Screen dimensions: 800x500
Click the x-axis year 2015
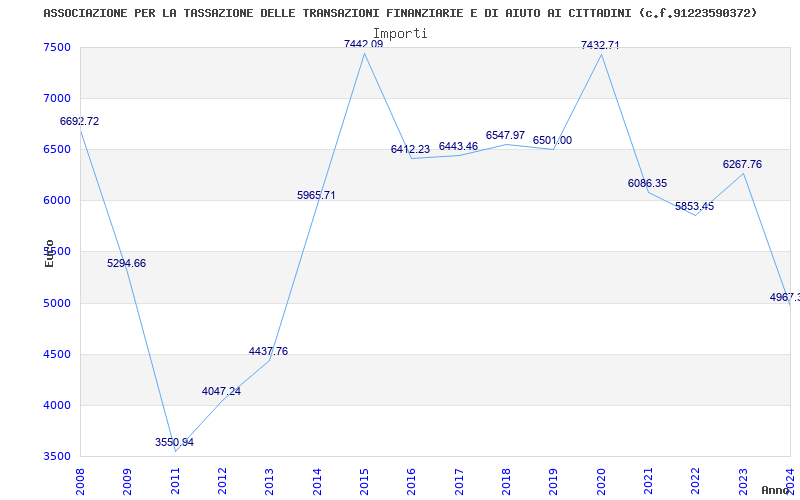click(364, 482)
